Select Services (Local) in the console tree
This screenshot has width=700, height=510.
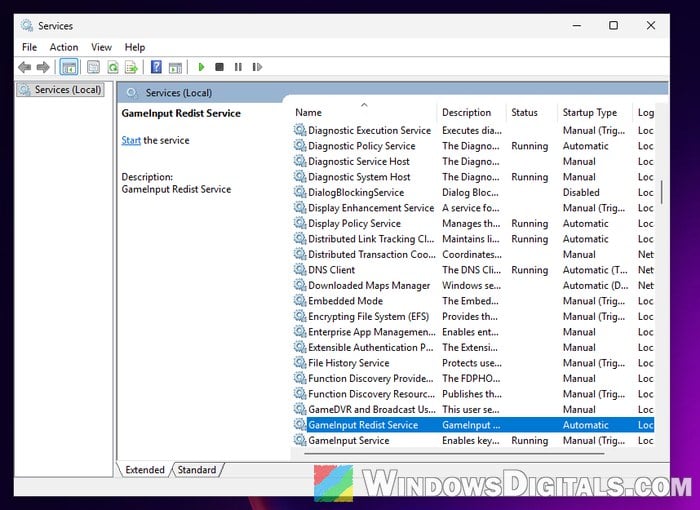pyautogui.click(x=60, y=90)
